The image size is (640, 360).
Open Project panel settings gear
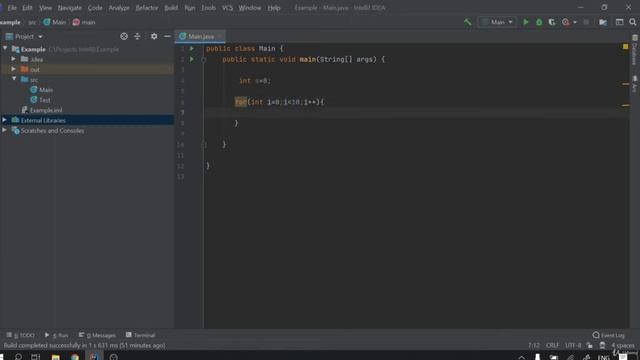[154, 36]
